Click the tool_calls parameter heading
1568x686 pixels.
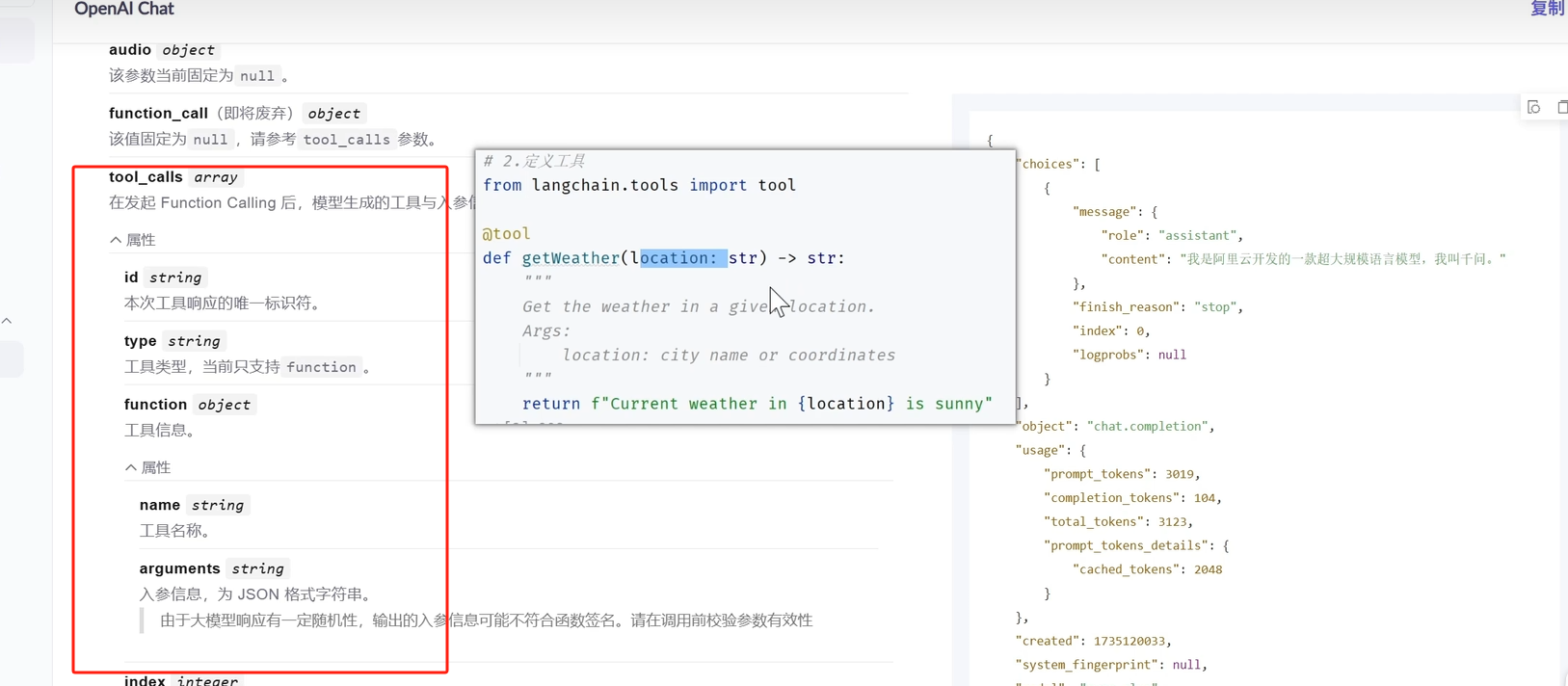(146, 176)
